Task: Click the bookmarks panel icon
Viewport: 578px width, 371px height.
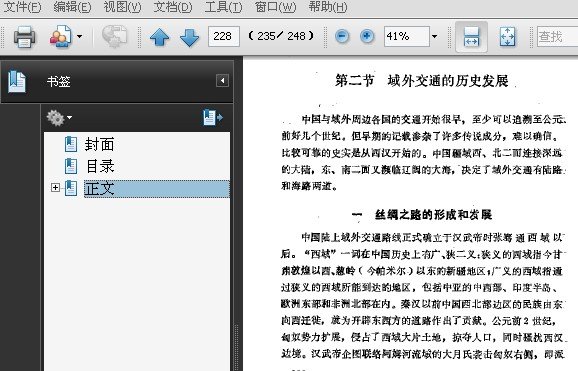Action: (17, 81)
